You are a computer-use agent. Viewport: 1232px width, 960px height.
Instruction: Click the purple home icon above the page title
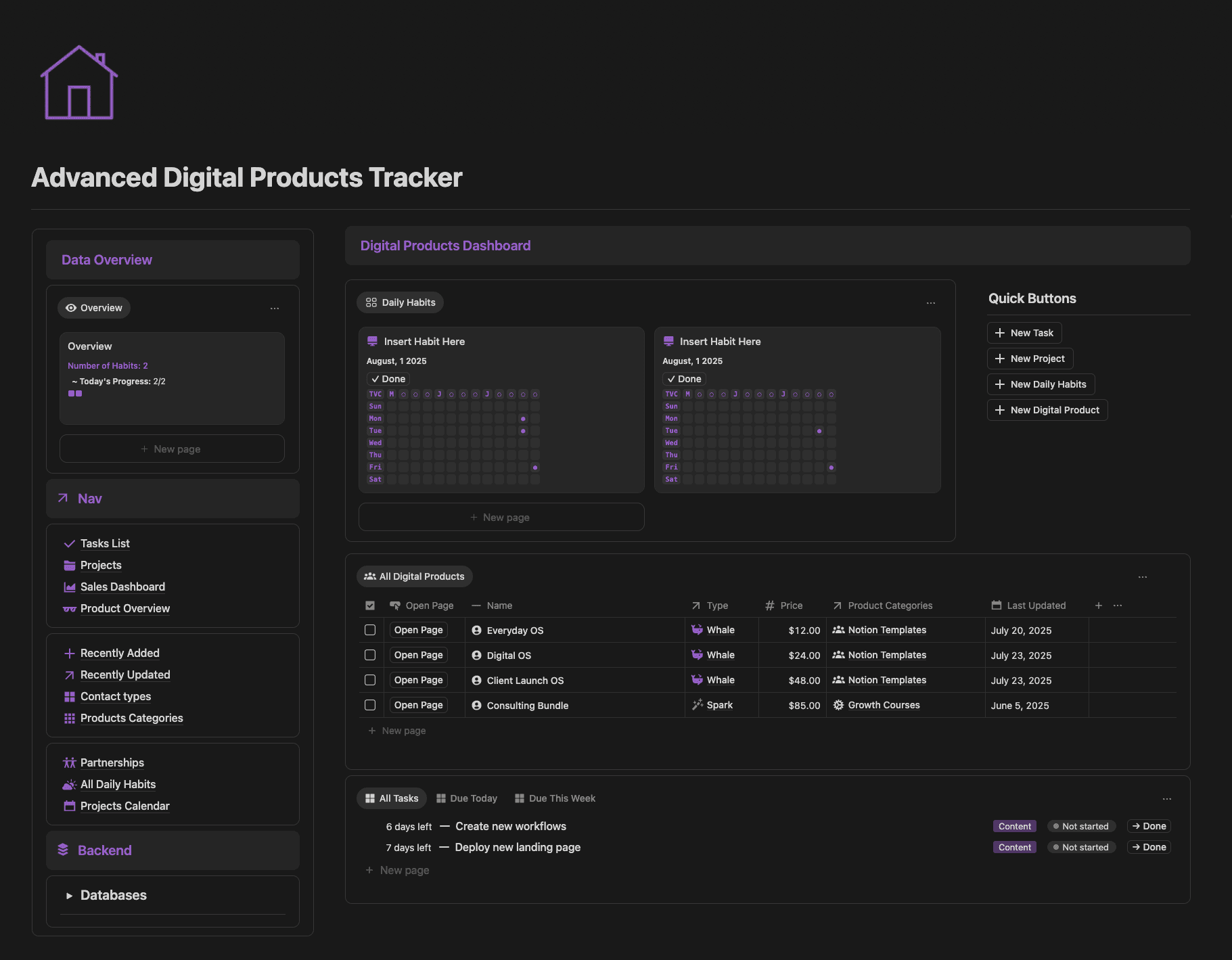[79, 82]
